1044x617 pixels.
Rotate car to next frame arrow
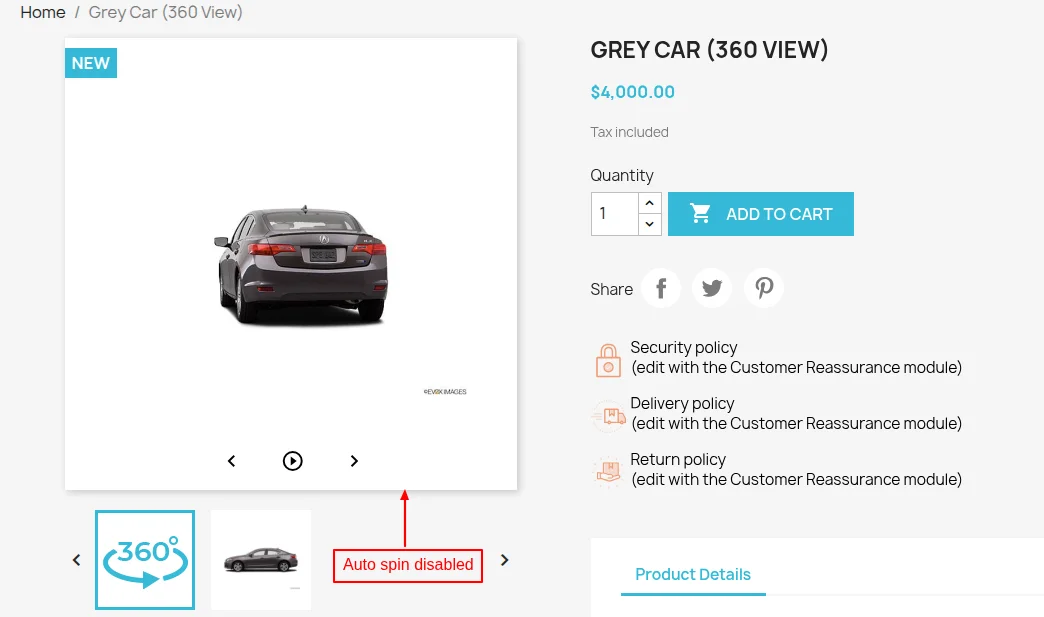point(354,461)
